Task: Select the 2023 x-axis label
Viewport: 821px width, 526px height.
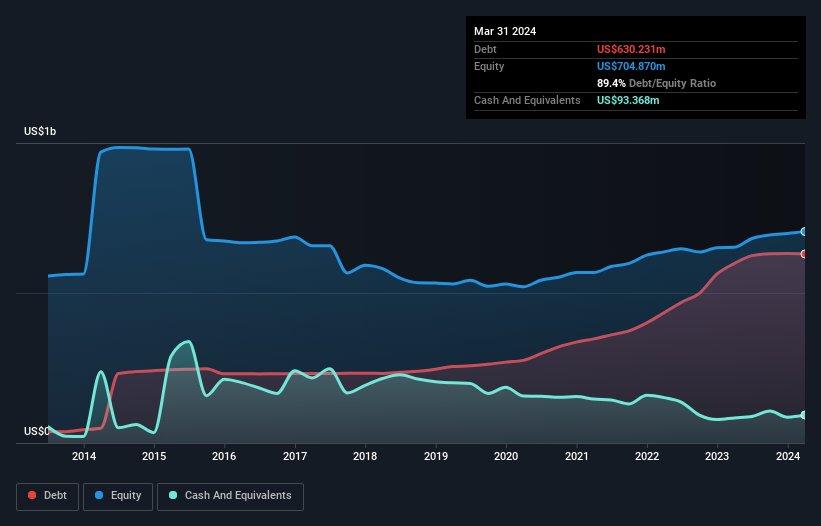Action: 717,456
